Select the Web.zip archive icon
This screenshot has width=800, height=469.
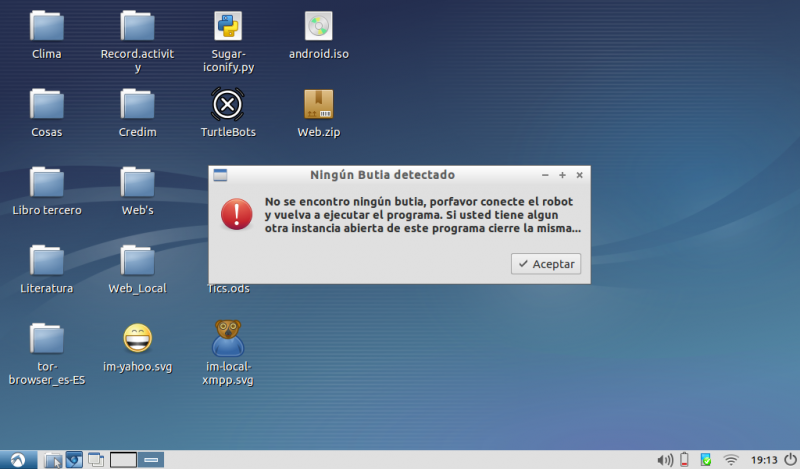pyautogui.click(x=318, y=104)
